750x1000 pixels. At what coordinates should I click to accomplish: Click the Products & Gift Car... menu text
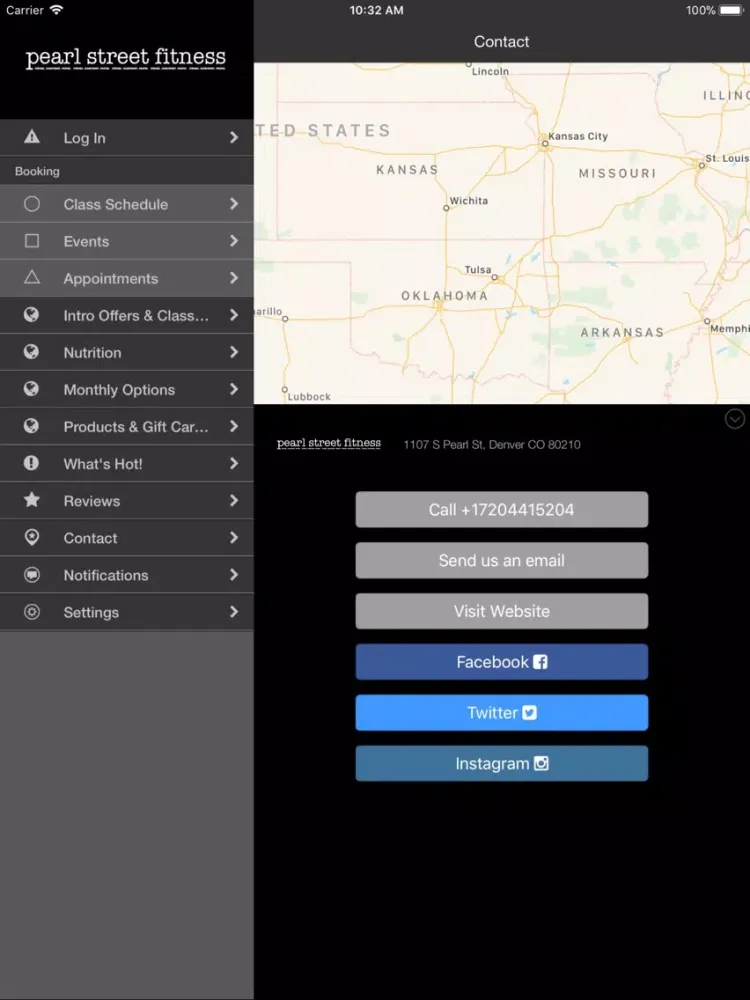click(x=136, y=427)
